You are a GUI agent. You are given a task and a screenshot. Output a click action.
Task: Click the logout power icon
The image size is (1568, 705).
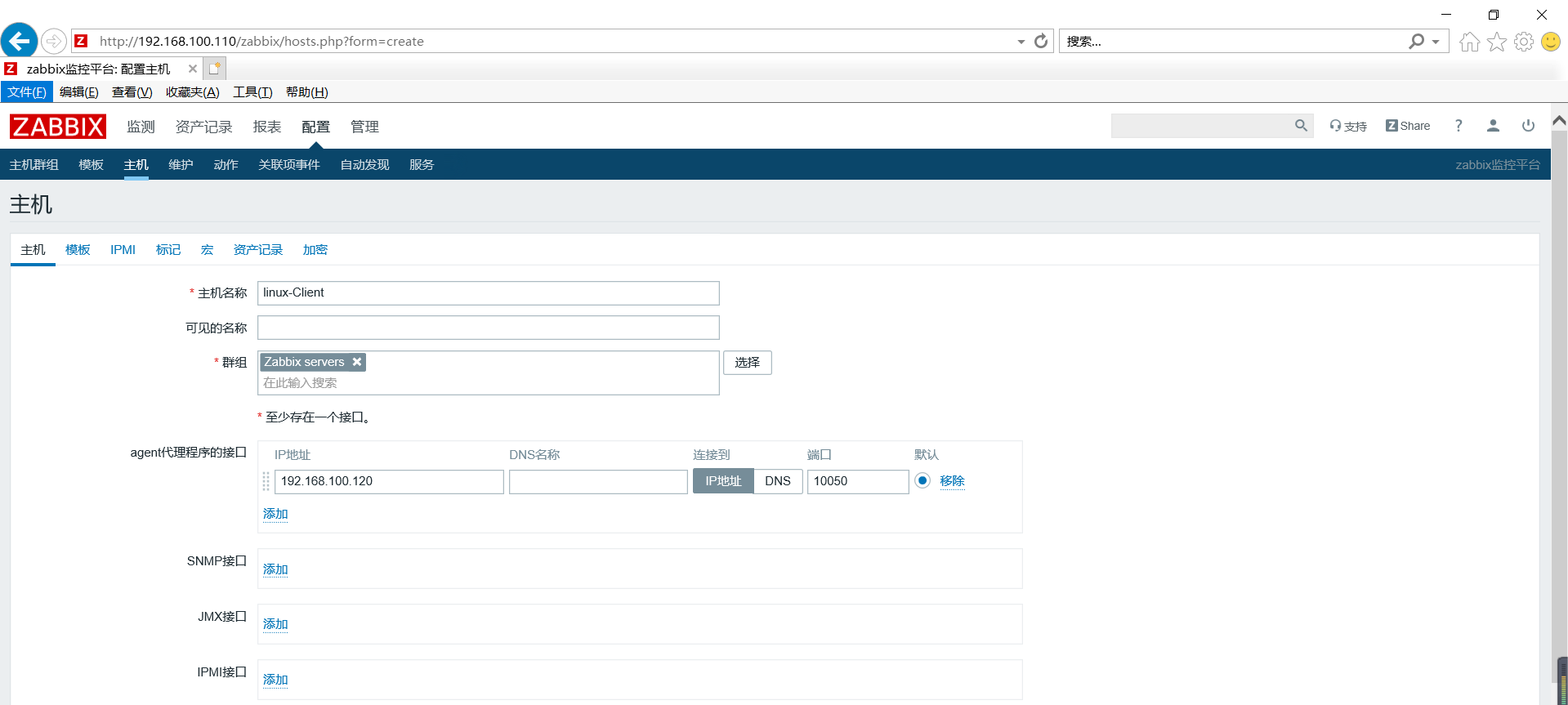[x=1528, y=126]
